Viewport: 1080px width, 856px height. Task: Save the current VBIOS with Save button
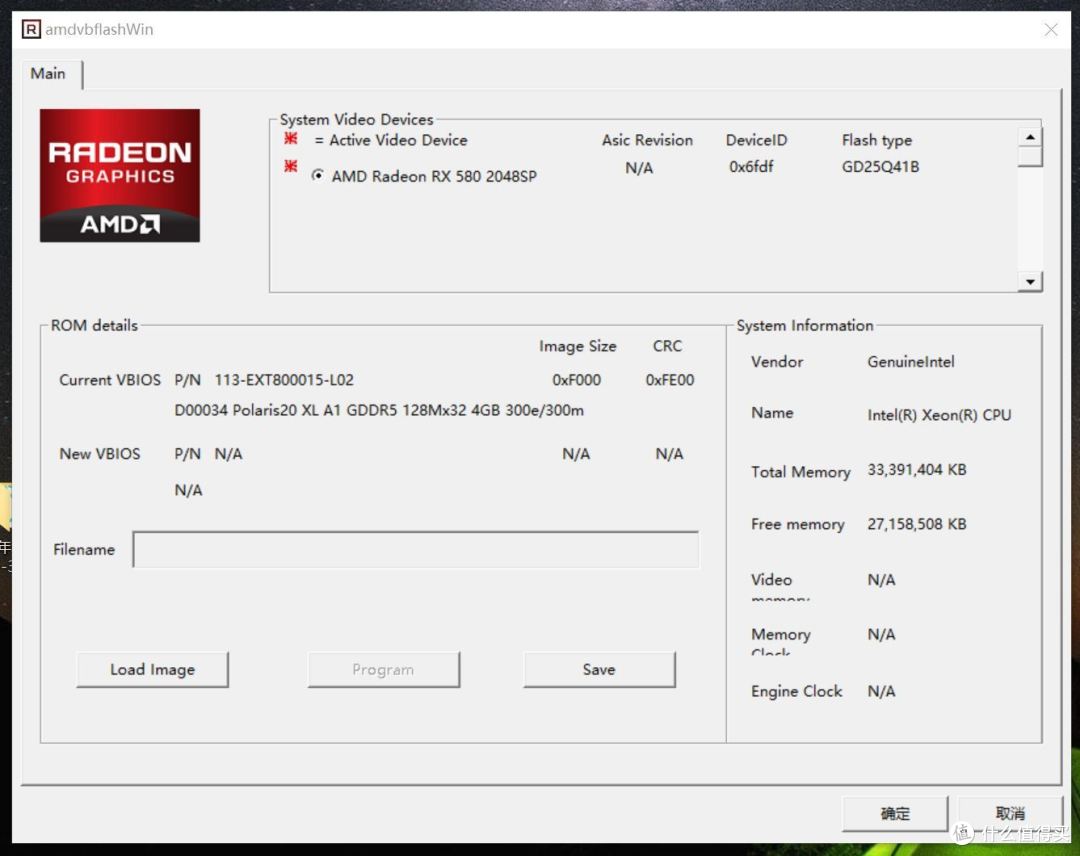(x=599, y=669)
